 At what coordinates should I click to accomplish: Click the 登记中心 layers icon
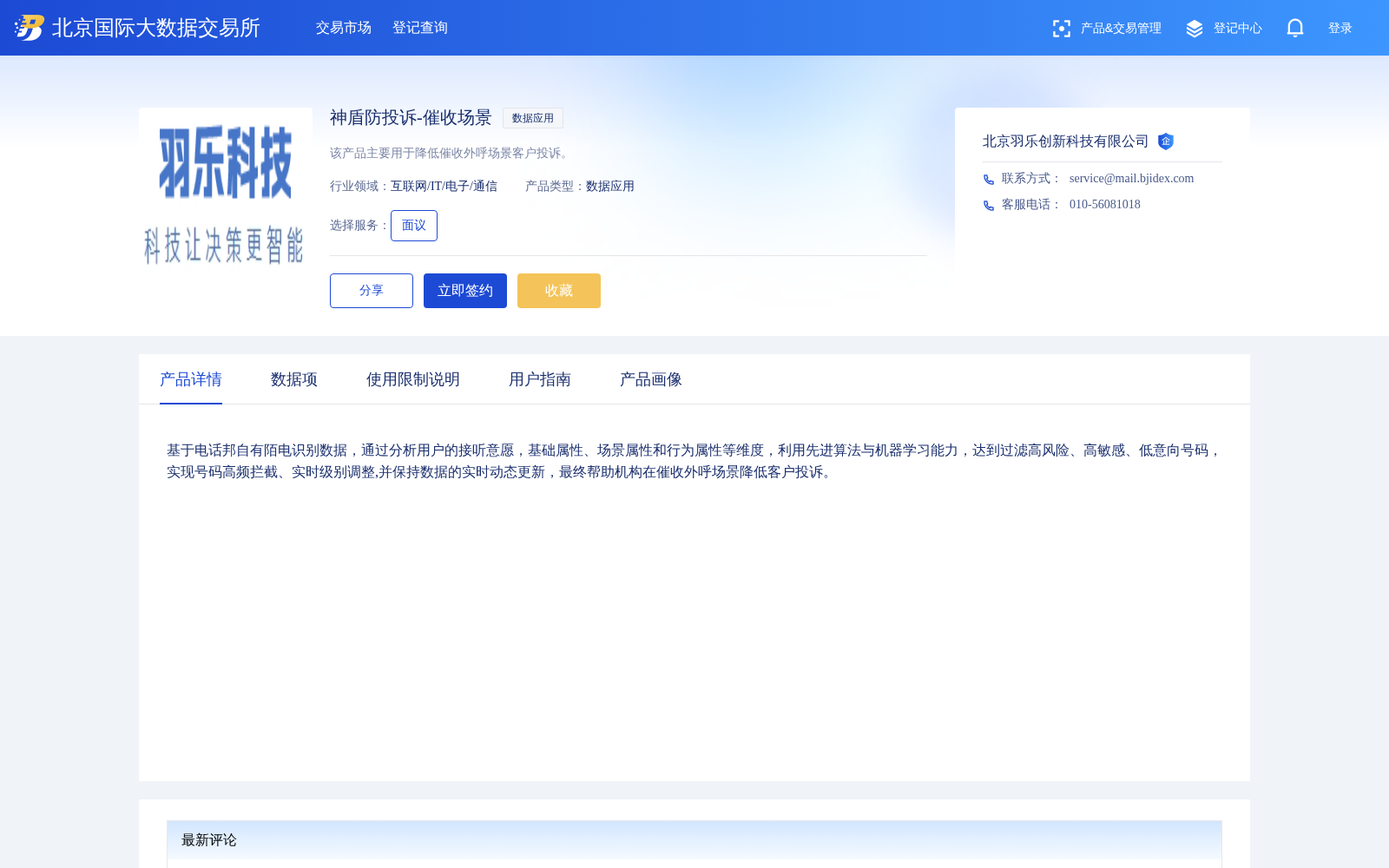point(1195,29)
